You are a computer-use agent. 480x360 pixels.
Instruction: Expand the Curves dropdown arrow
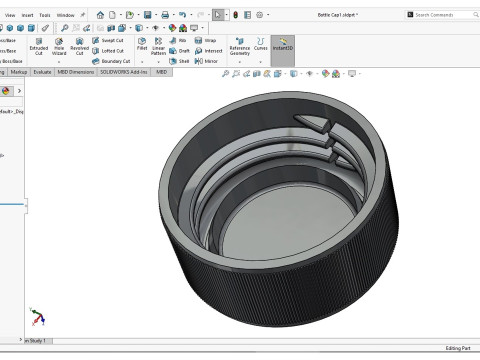pyautogui.click(x=260, y=62)
